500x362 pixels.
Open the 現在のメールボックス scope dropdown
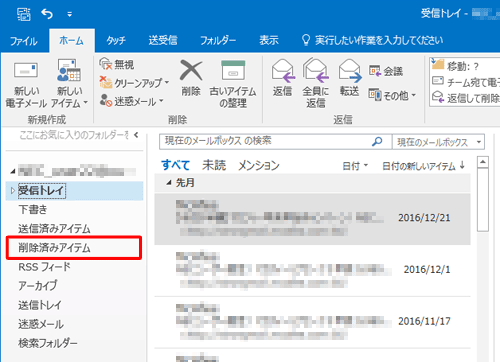click(439, 142)
